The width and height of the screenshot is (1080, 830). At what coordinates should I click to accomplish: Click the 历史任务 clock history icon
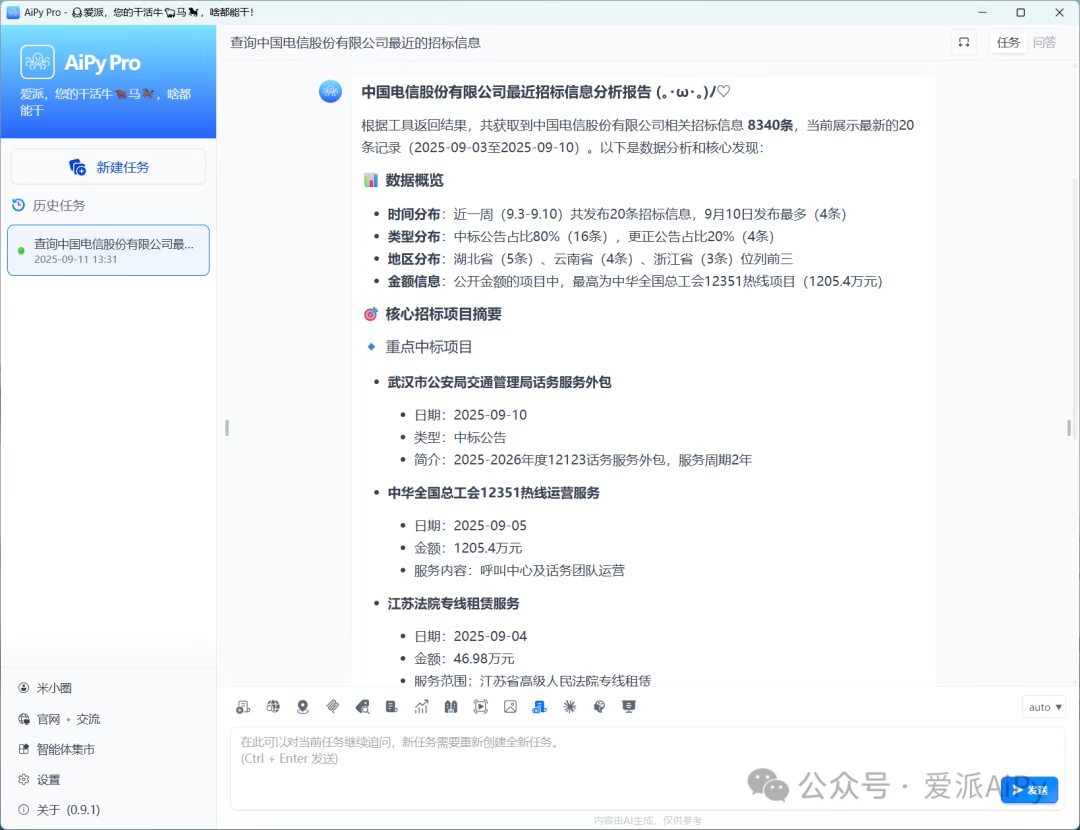point(19,205)
